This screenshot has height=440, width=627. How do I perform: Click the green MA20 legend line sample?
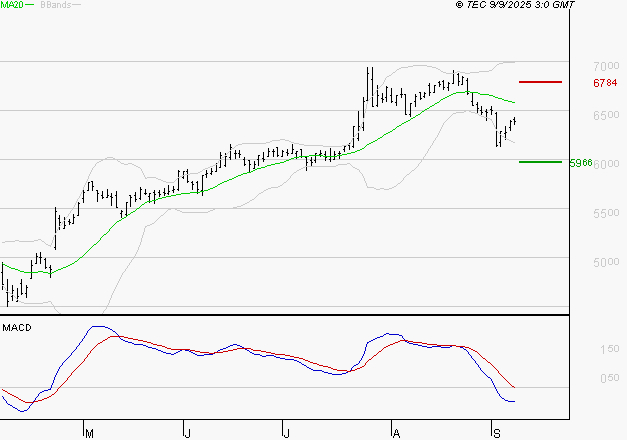click(x=31, y=5)
